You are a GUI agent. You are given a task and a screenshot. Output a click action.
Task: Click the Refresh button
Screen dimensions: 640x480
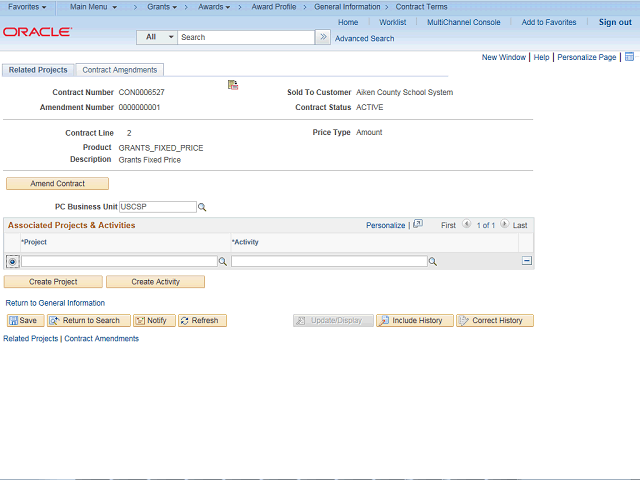[202, 320]
